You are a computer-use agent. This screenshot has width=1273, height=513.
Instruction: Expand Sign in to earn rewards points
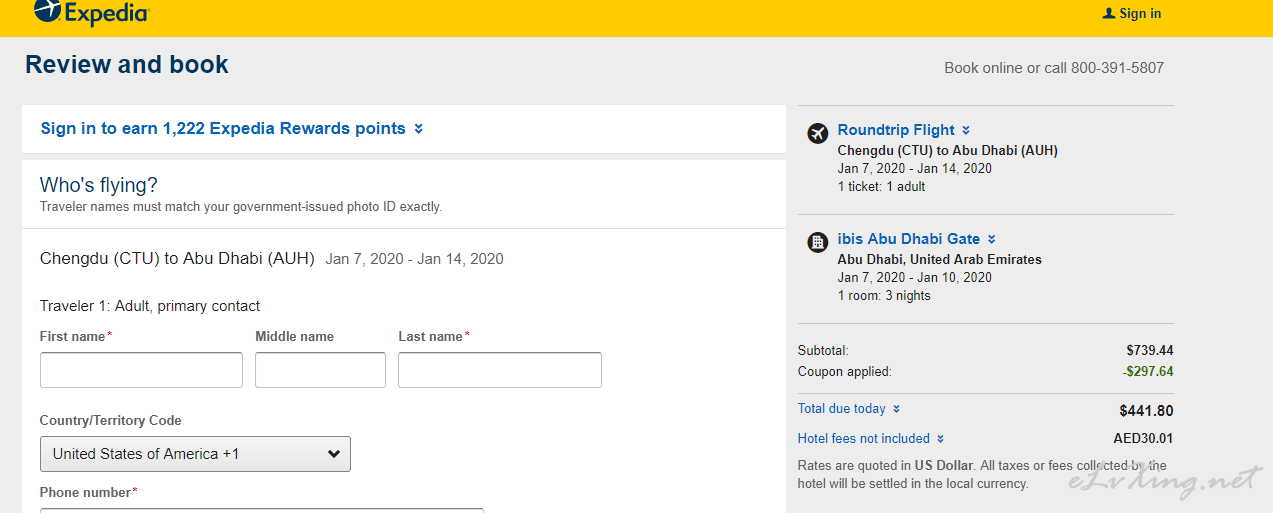232,128
